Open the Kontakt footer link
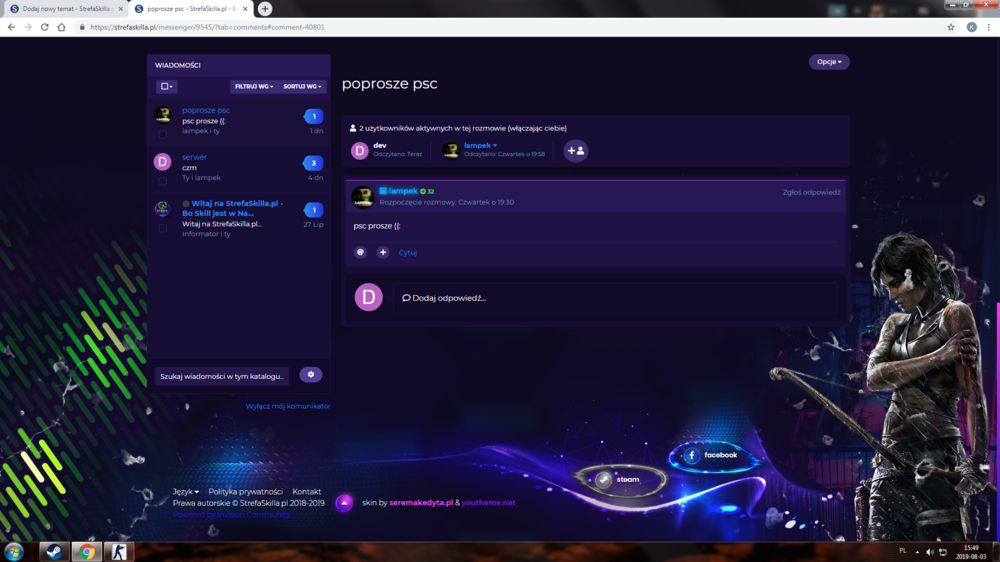This screenshot has height=562, width=1000. [x=307, y=492]
